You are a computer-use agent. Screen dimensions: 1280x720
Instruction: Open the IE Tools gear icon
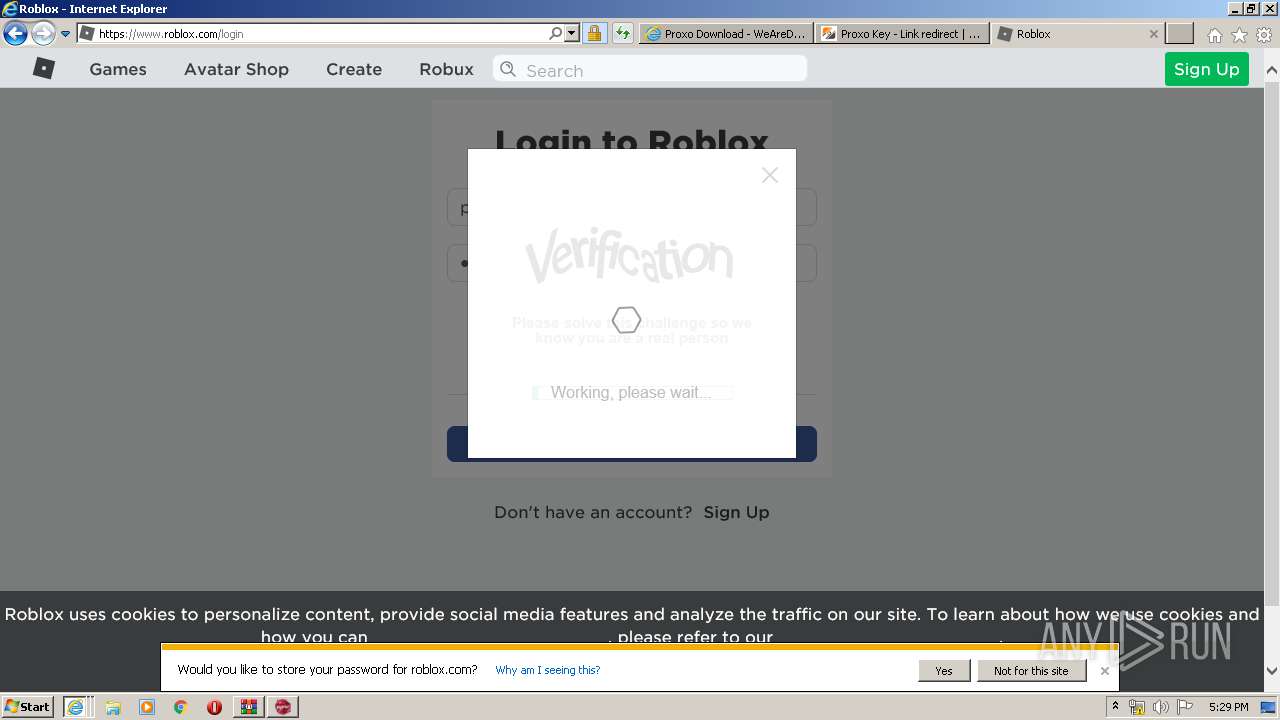(x=1264, y=35)
